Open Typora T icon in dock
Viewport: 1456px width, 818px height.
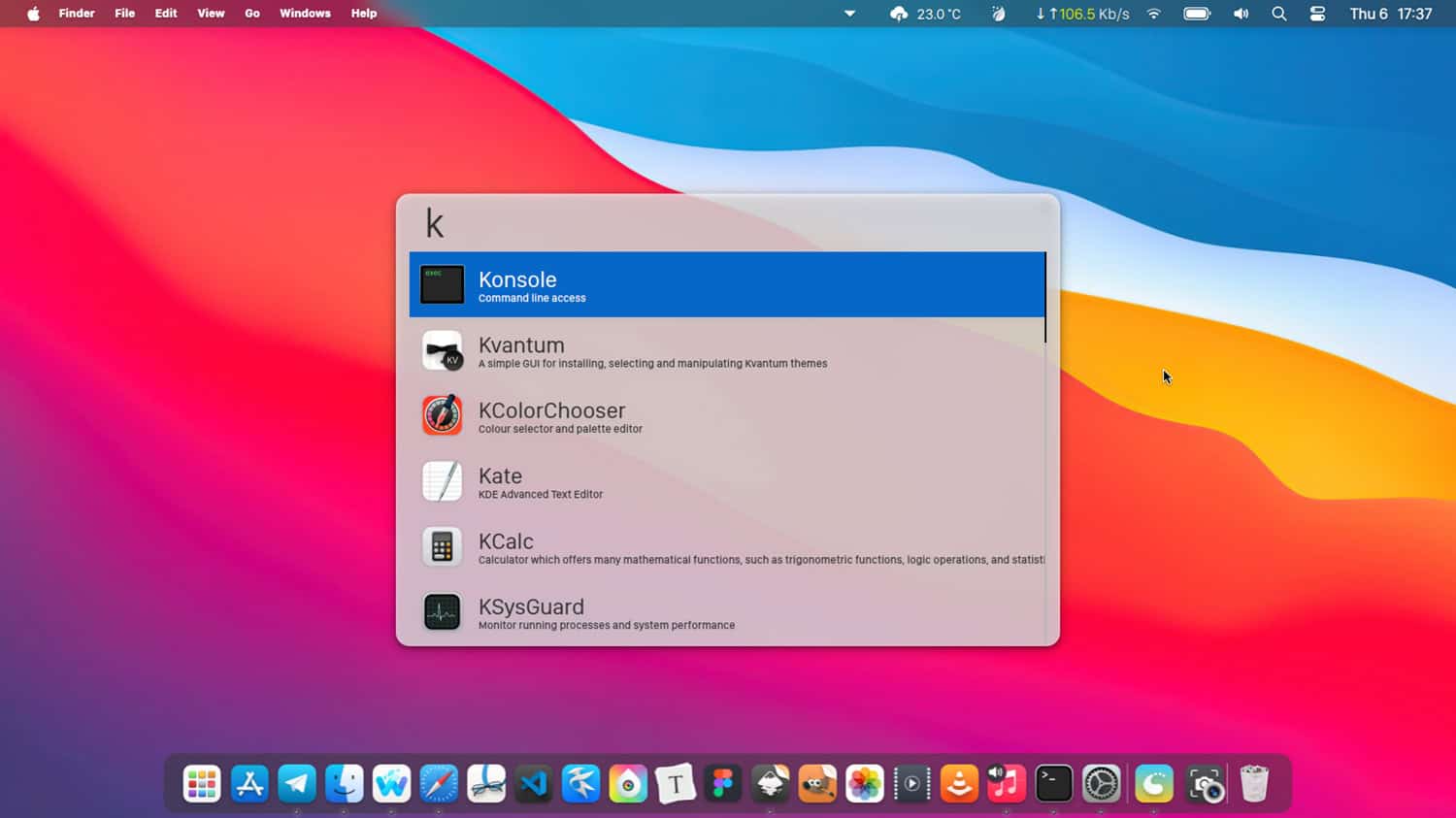676,784
